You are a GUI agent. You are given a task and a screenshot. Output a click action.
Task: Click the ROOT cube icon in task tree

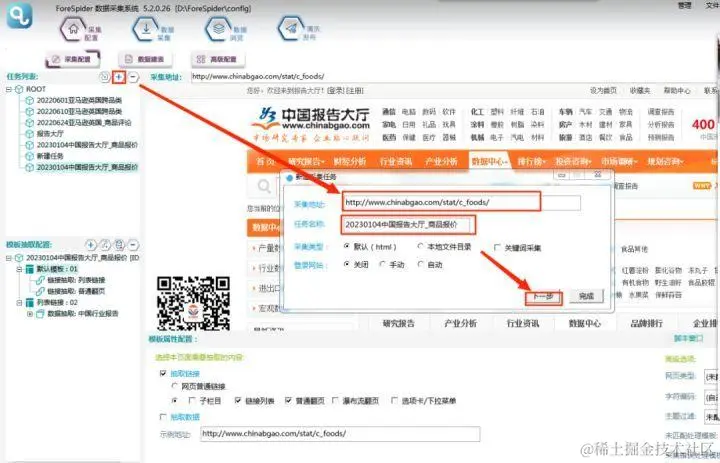point(19,89)
